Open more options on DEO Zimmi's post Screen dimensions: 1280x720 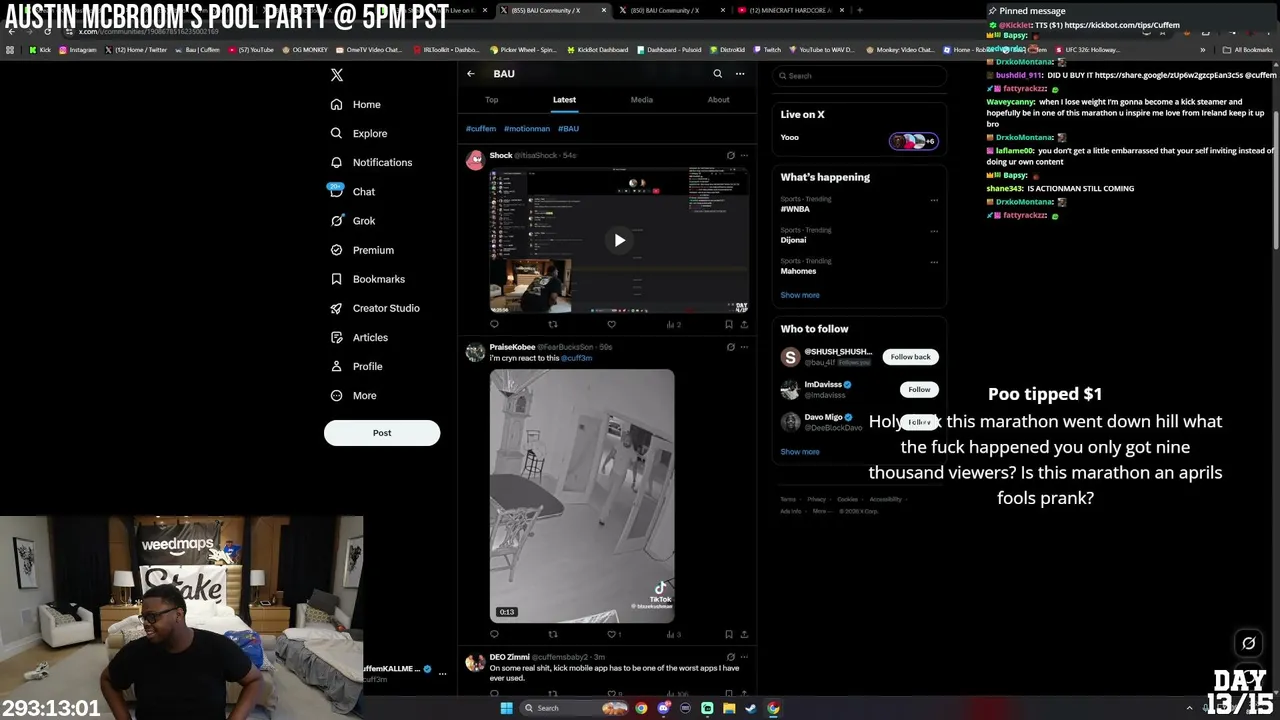(744, 657)
